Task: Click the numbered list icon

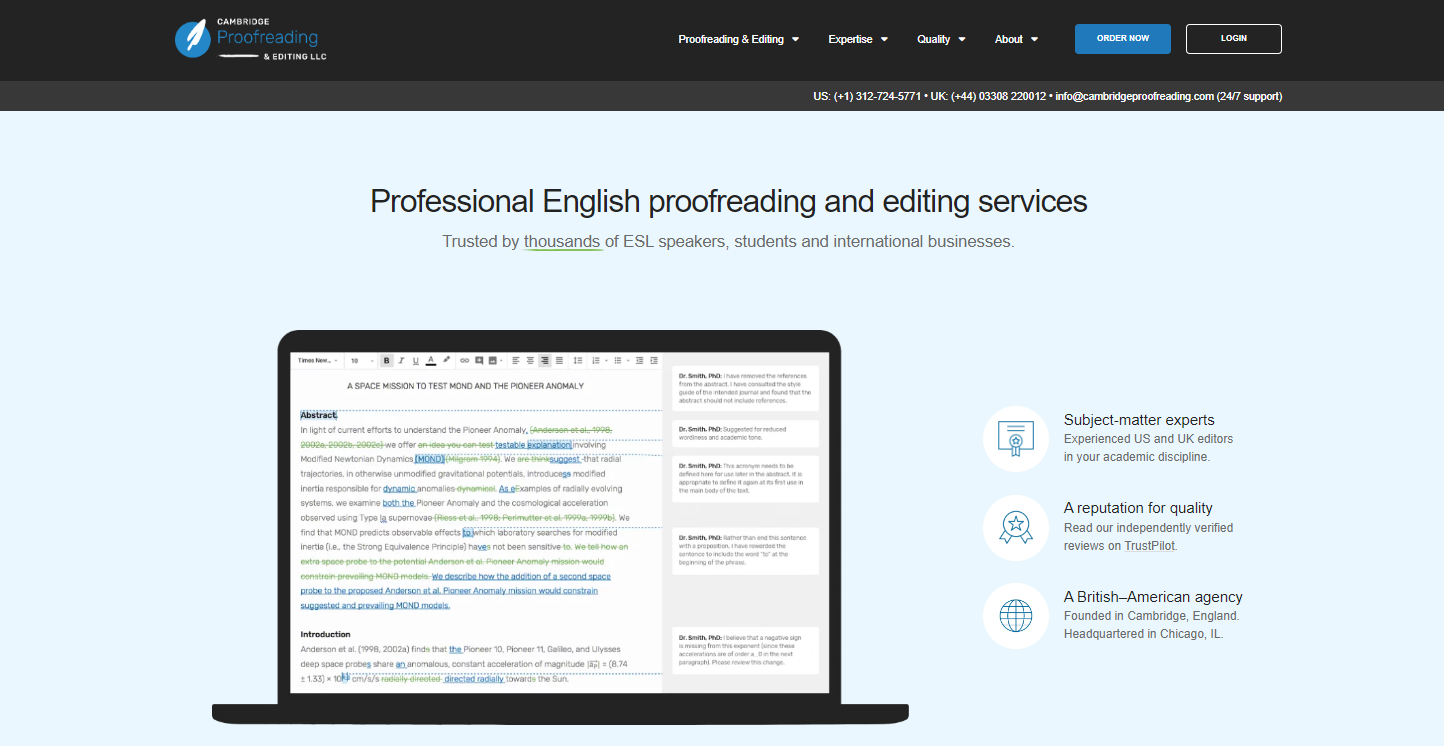Action: tap(598, 360)
